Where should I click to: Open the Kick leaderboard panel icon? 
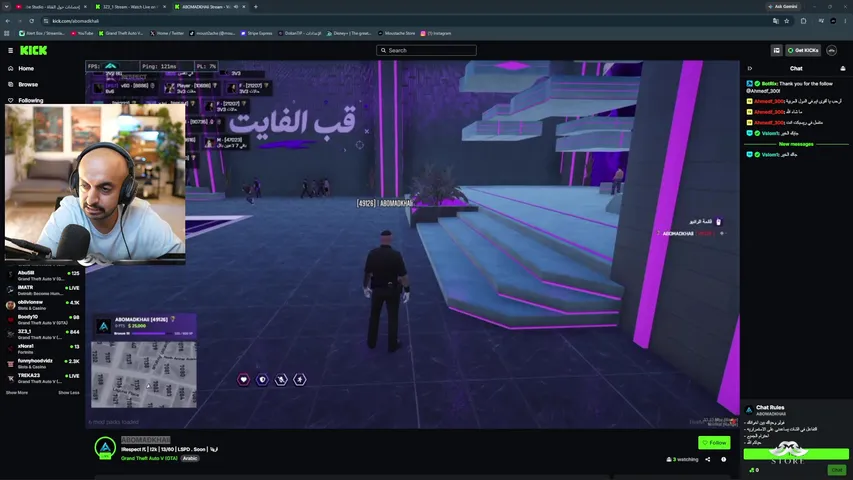point(776,50)
